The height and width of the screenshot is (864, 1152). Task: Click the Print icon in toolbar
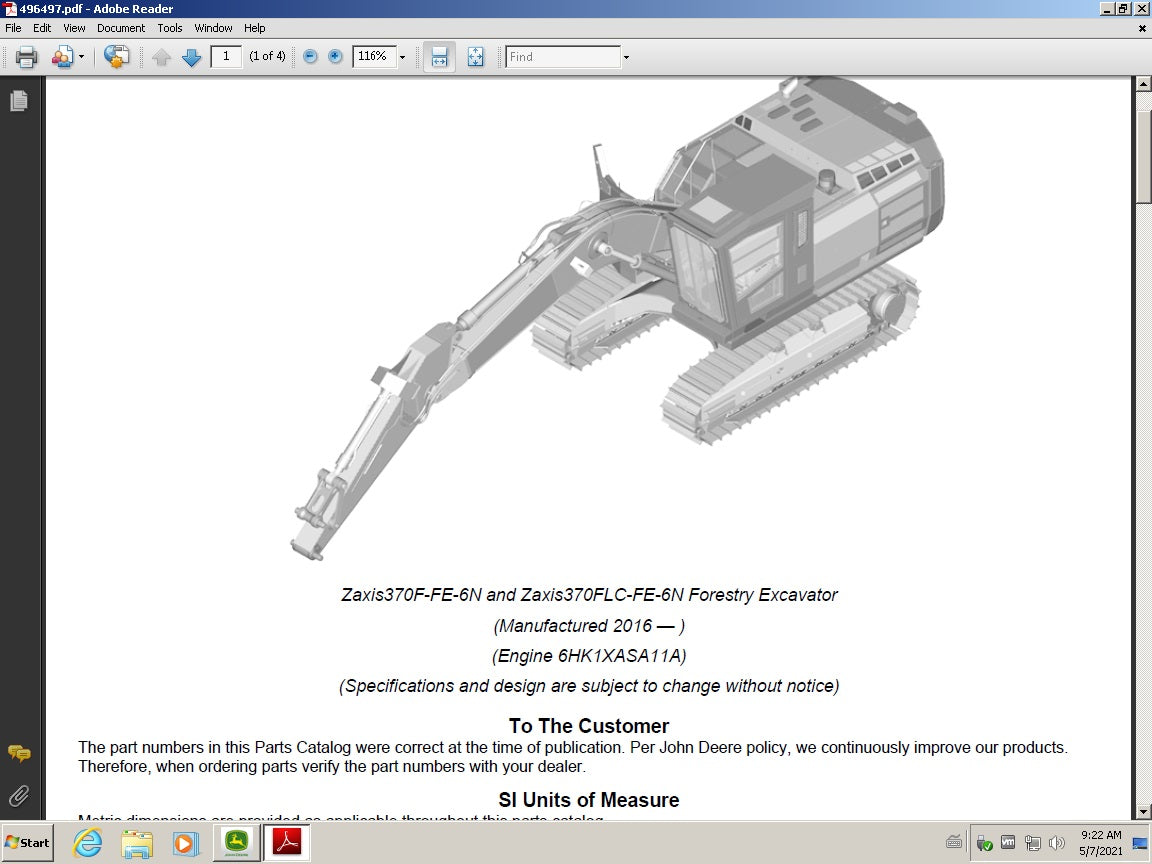click(27, 57)
